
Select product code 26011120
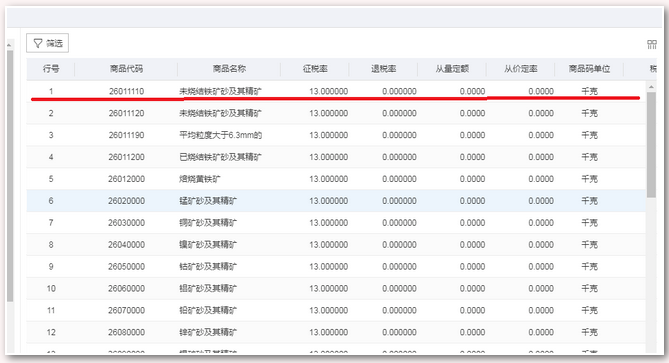click(126, 113)
